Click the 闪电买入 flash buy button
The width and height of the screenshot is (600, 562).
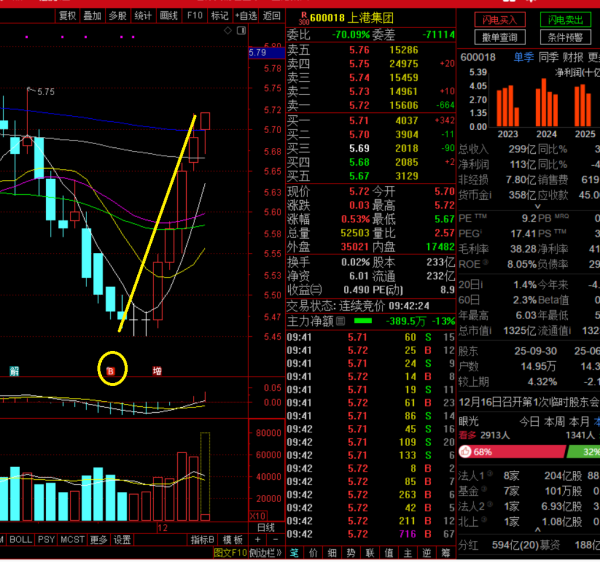click(x=500, y=20)
